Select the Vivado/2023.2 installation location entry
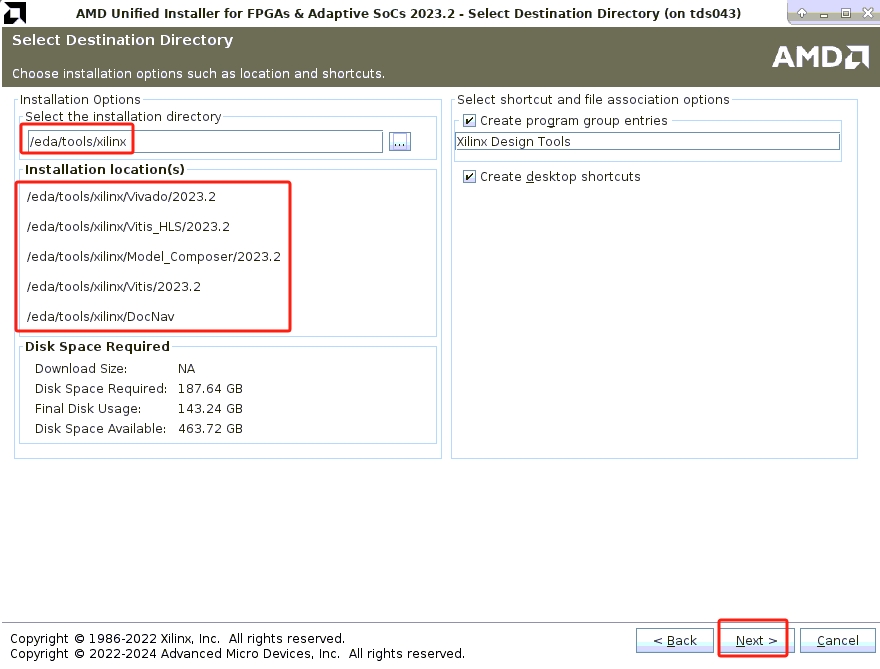This screenshot has height=669, width=880. (x=121, y=197)
